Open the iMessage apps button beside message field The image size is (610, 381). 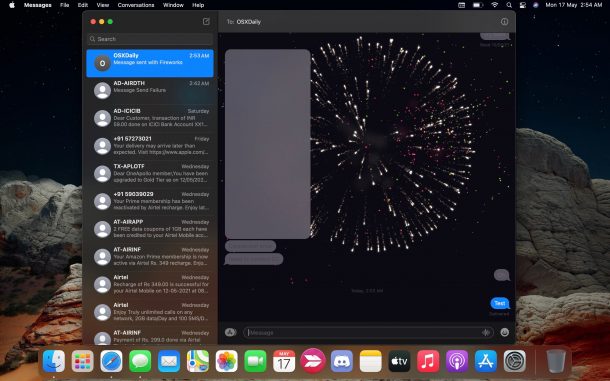pyautogui.click(x=230, y=332)
